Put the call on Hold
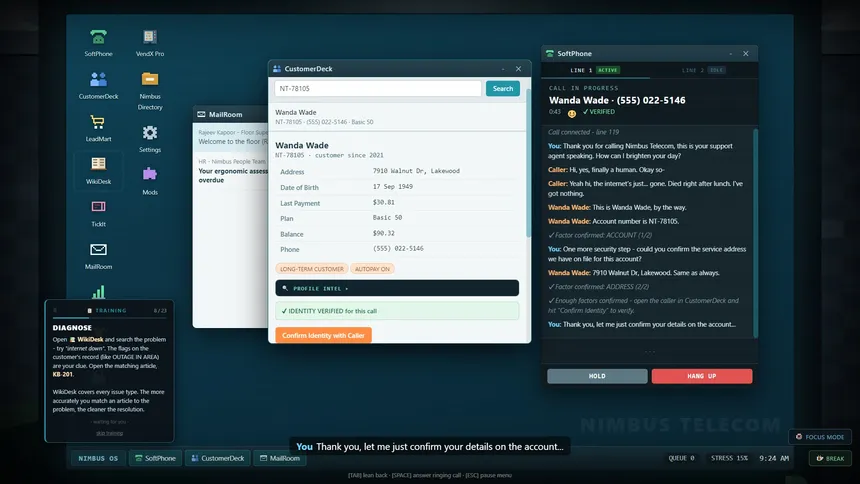This screenshot has height=484, width=860. click(597, 376)
